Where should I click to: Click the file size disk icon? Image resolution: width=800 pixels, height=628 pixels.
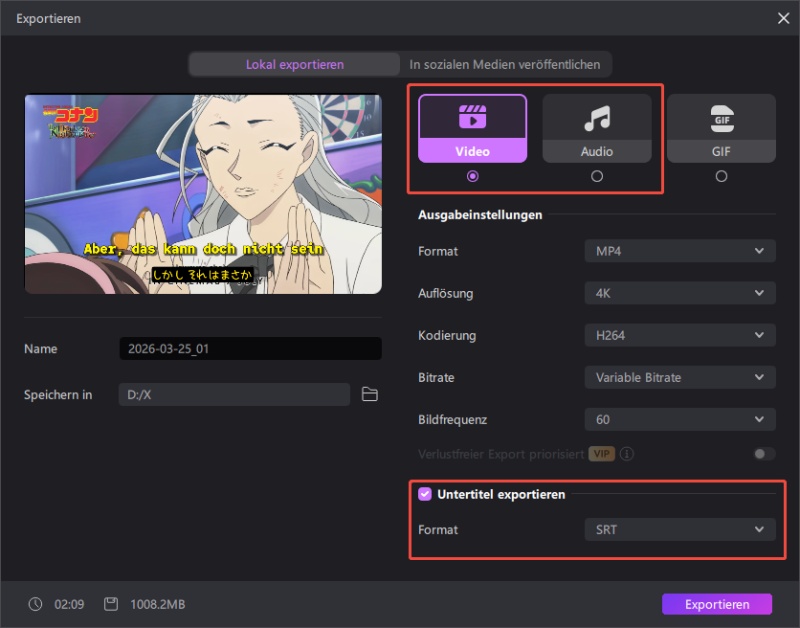coord(111,604)
